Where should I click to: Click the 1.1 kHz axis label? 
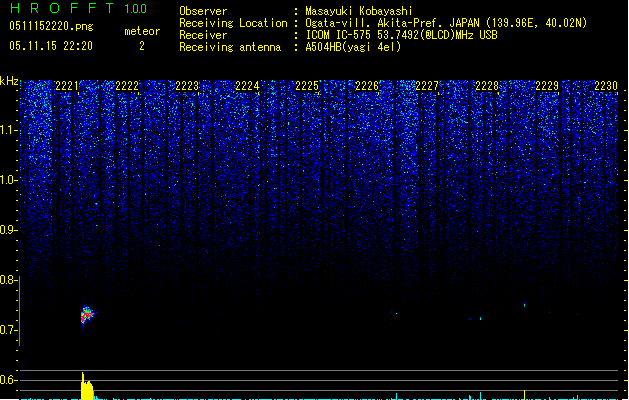click(x=9, y=130)
